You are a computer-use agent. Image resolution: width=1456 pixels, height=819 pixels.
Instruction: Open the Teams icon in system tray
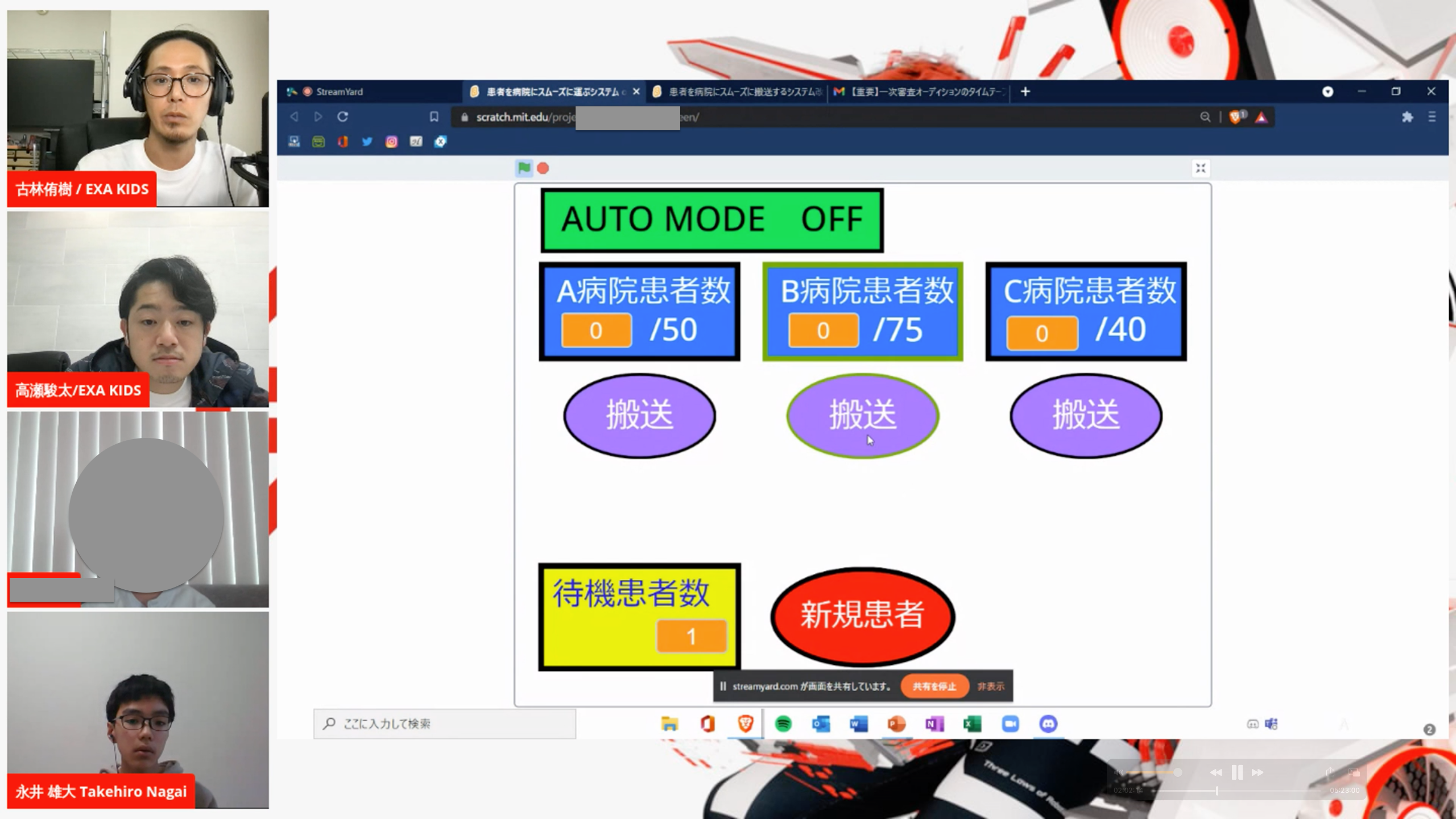tap(1271, 723)
